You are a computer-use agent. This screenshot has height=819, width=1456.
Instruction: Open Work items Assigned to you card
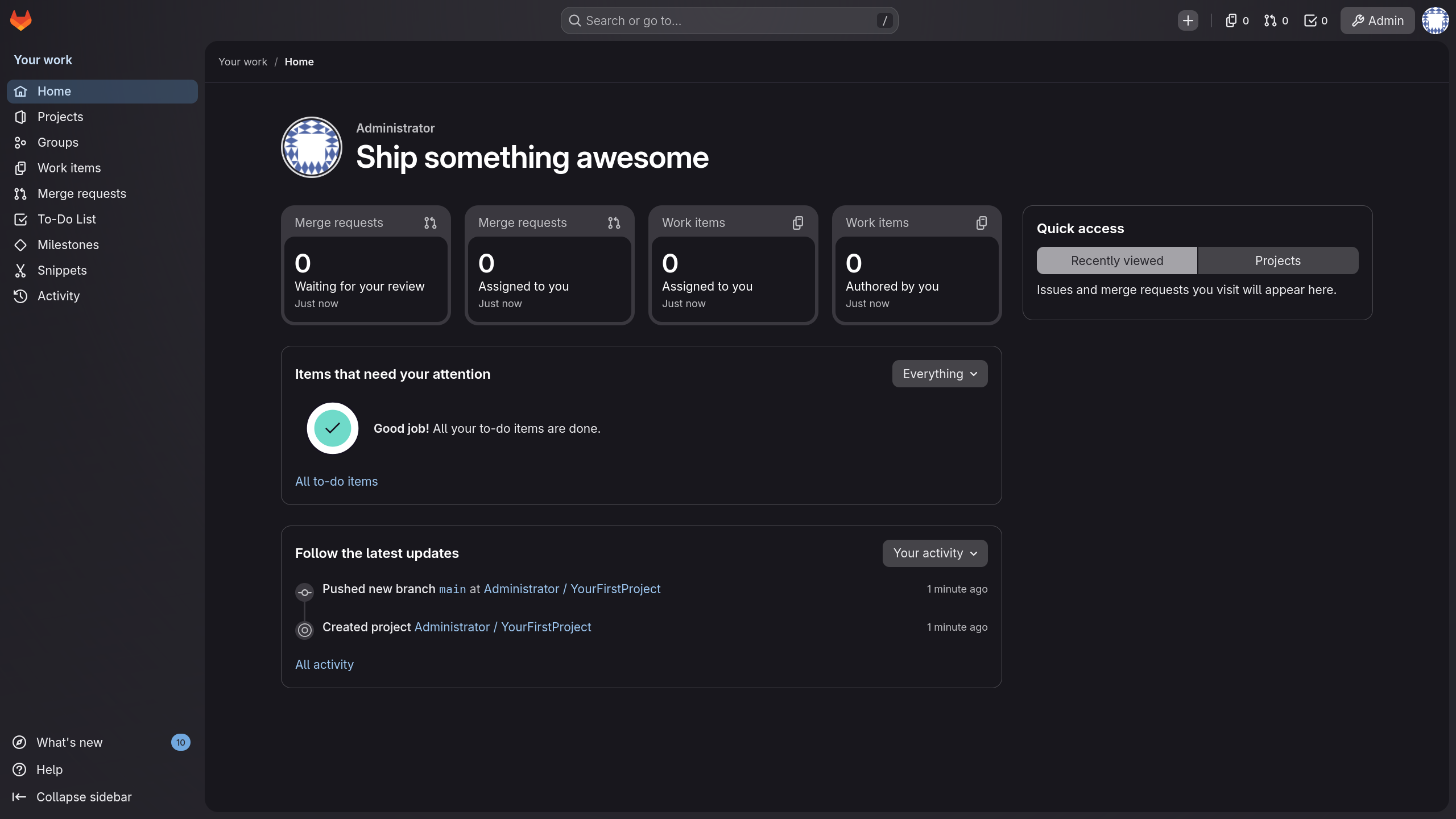[733, 265]
